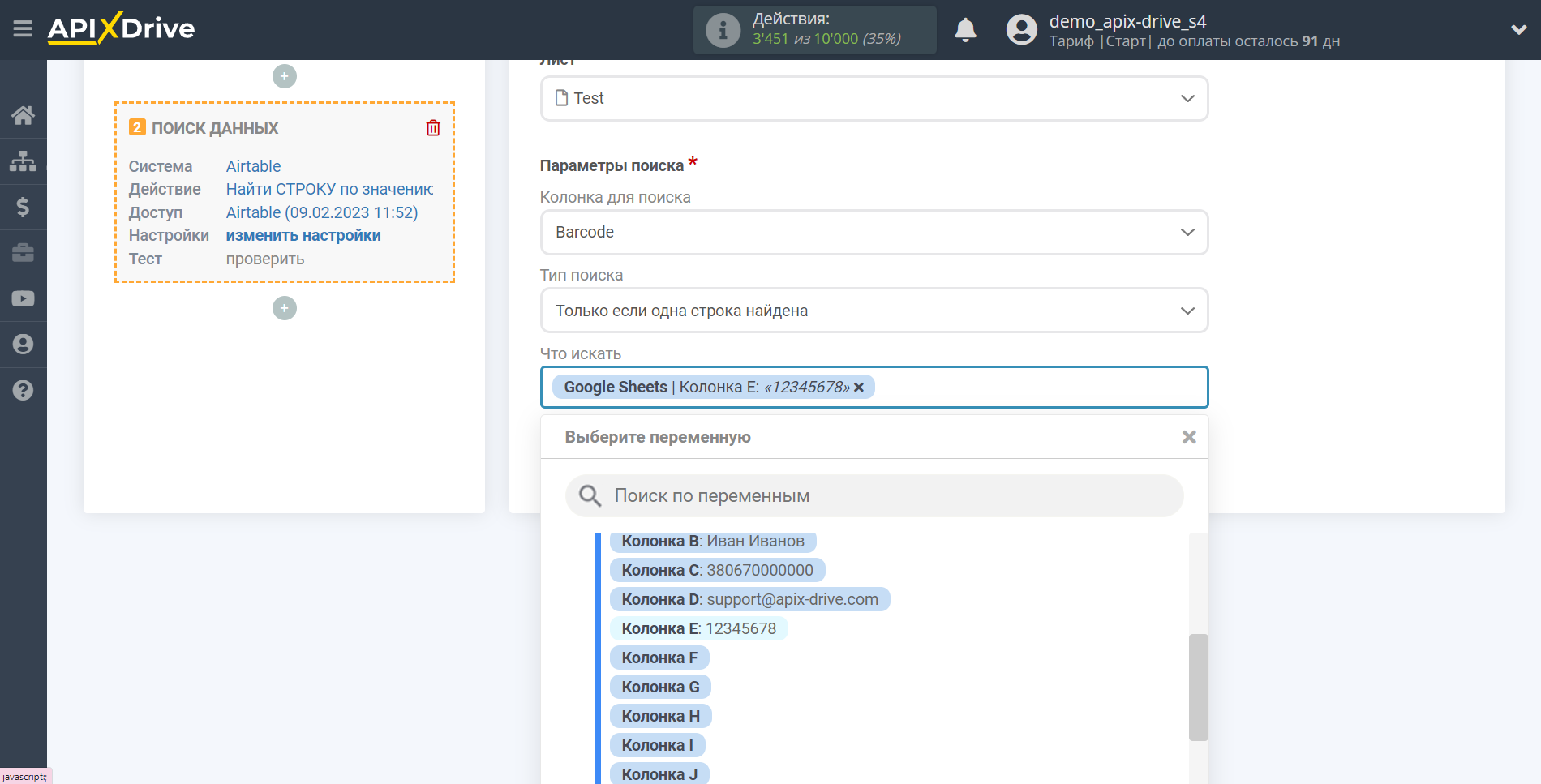
Task: Open the Barcode search column dropdown
Action: click(x=874, y=232)
